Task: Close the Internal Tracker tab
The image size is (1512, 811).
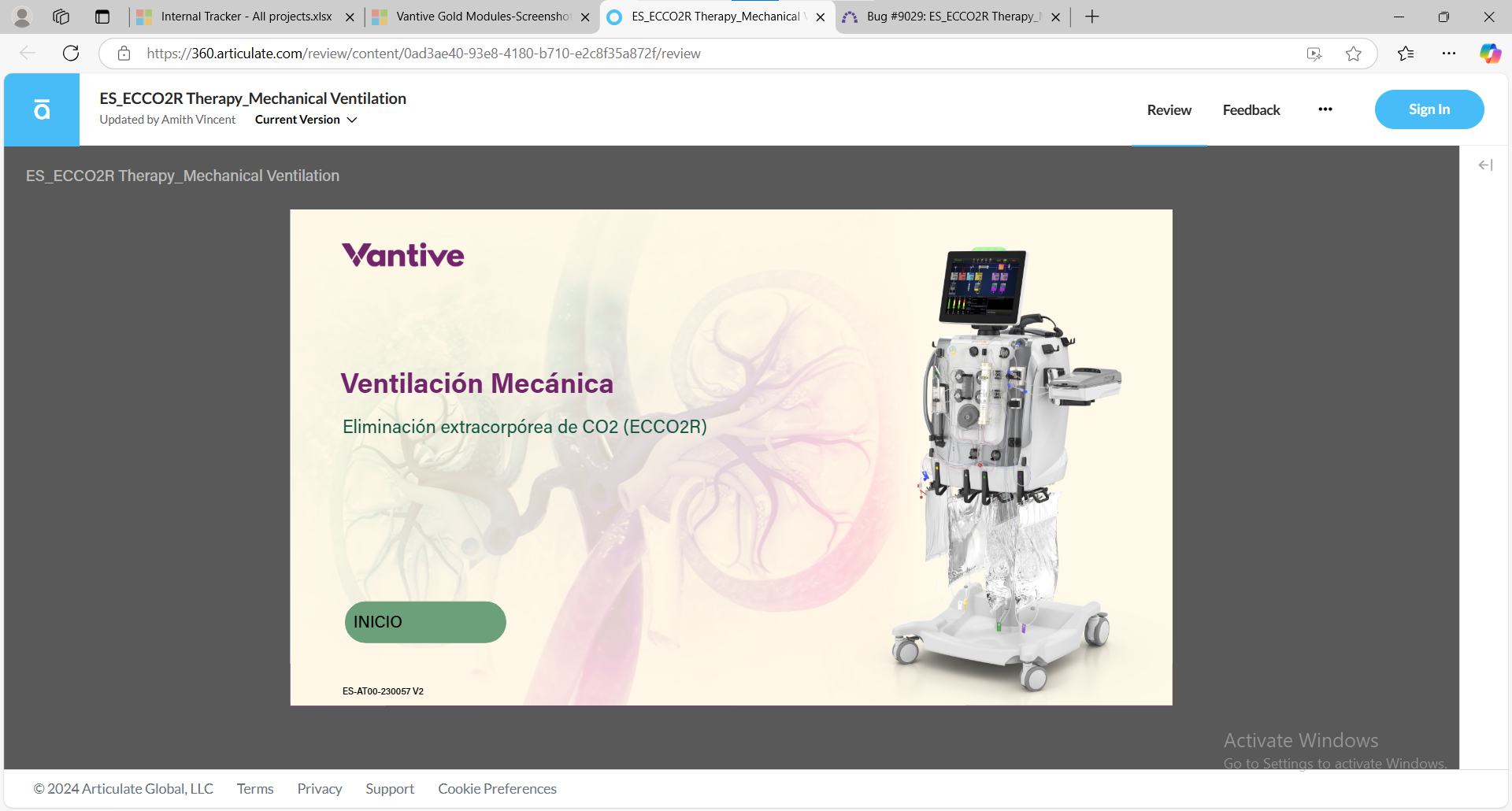Action: coord(350,17)
